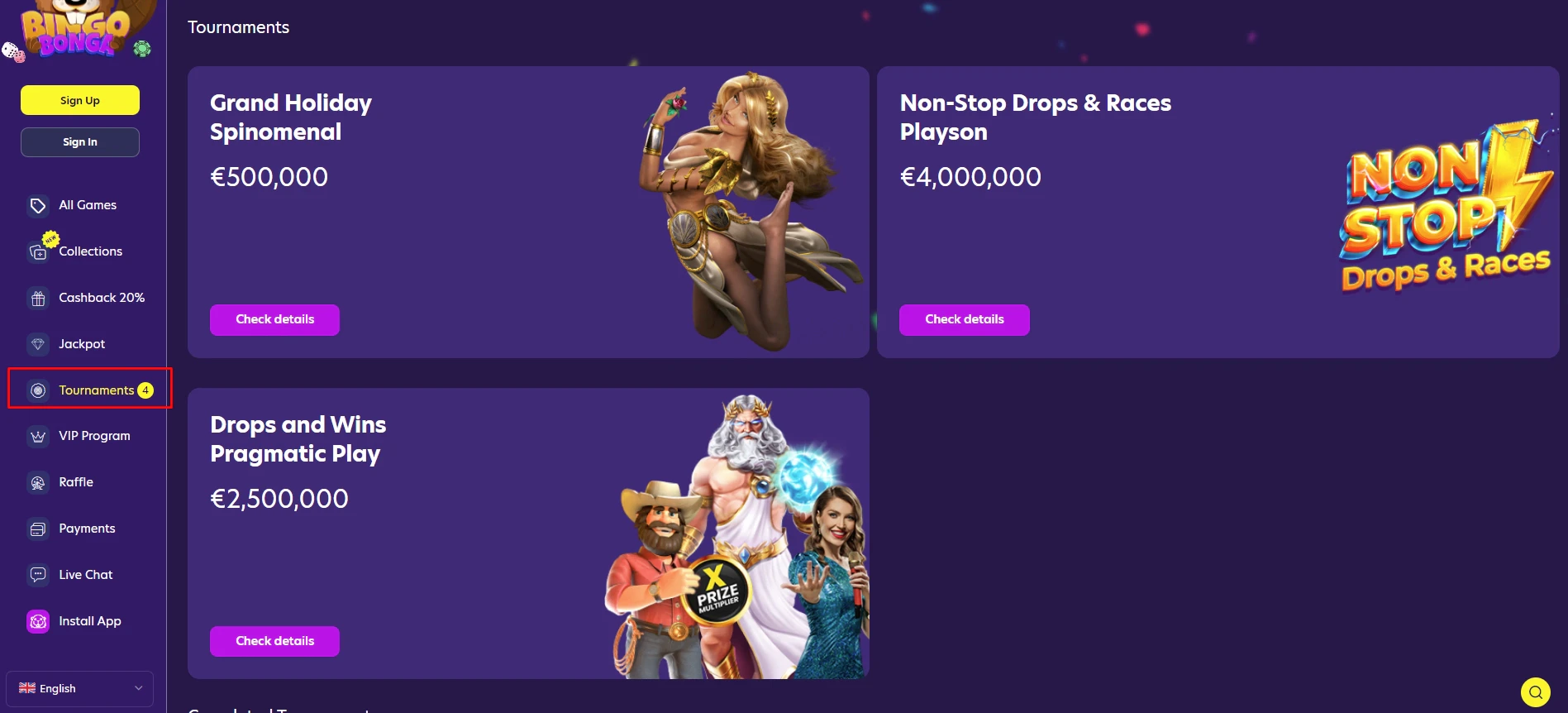Click the VIP Program crown icon
This screenshot has height=713, width=1568.
pos(38,436)
